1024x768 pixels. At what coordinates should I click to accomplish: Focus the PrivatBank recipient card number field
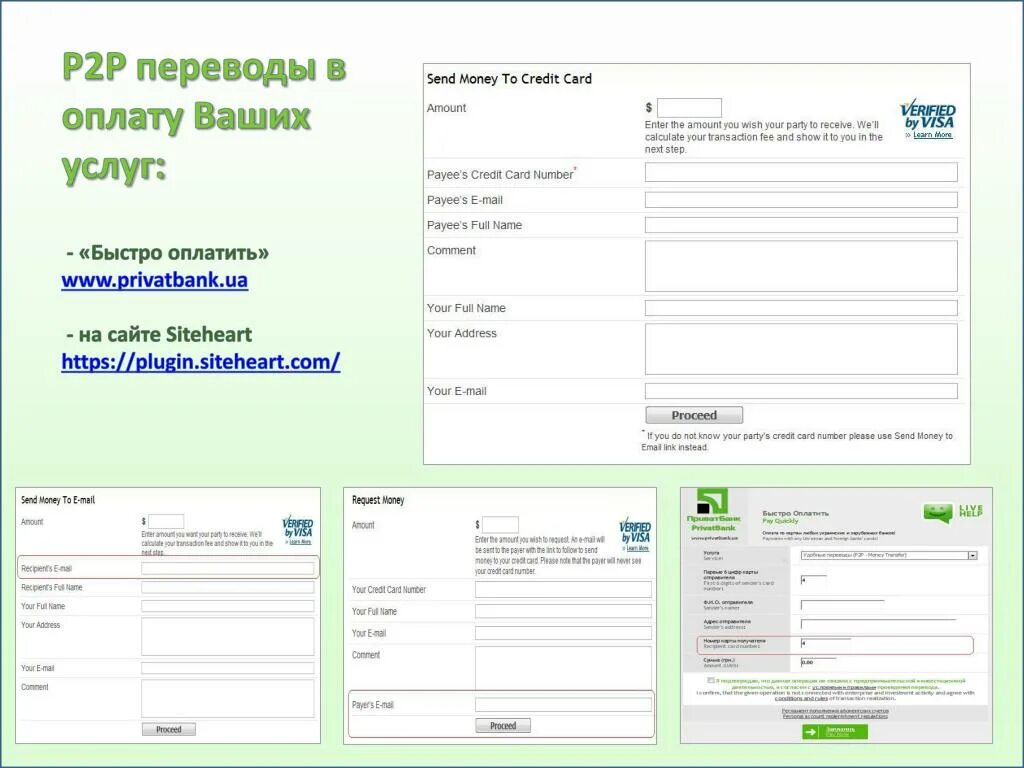coord(825,643)
